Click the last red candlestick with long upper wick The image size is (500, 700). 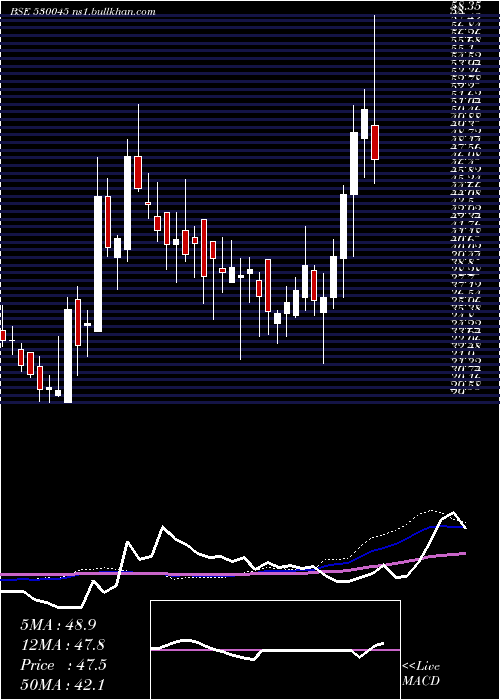(375, 142)
